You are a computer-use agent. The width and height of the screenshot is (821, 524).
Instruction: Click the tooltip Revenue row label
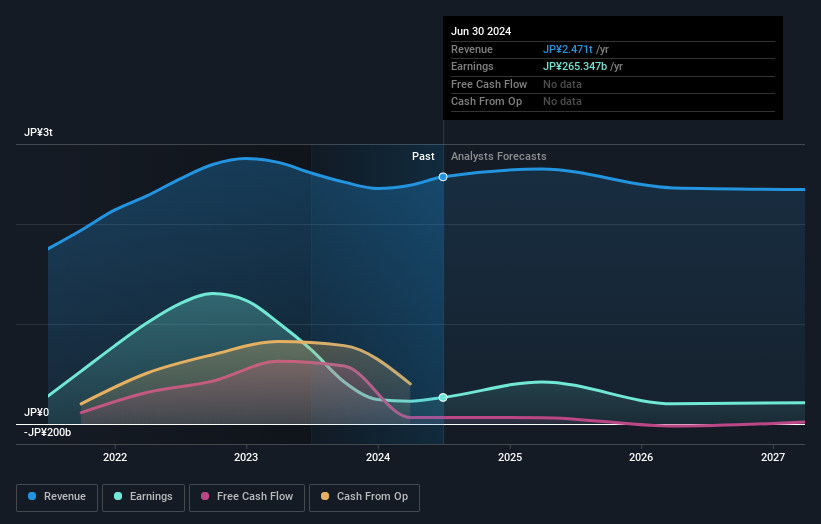click(472, 49)
